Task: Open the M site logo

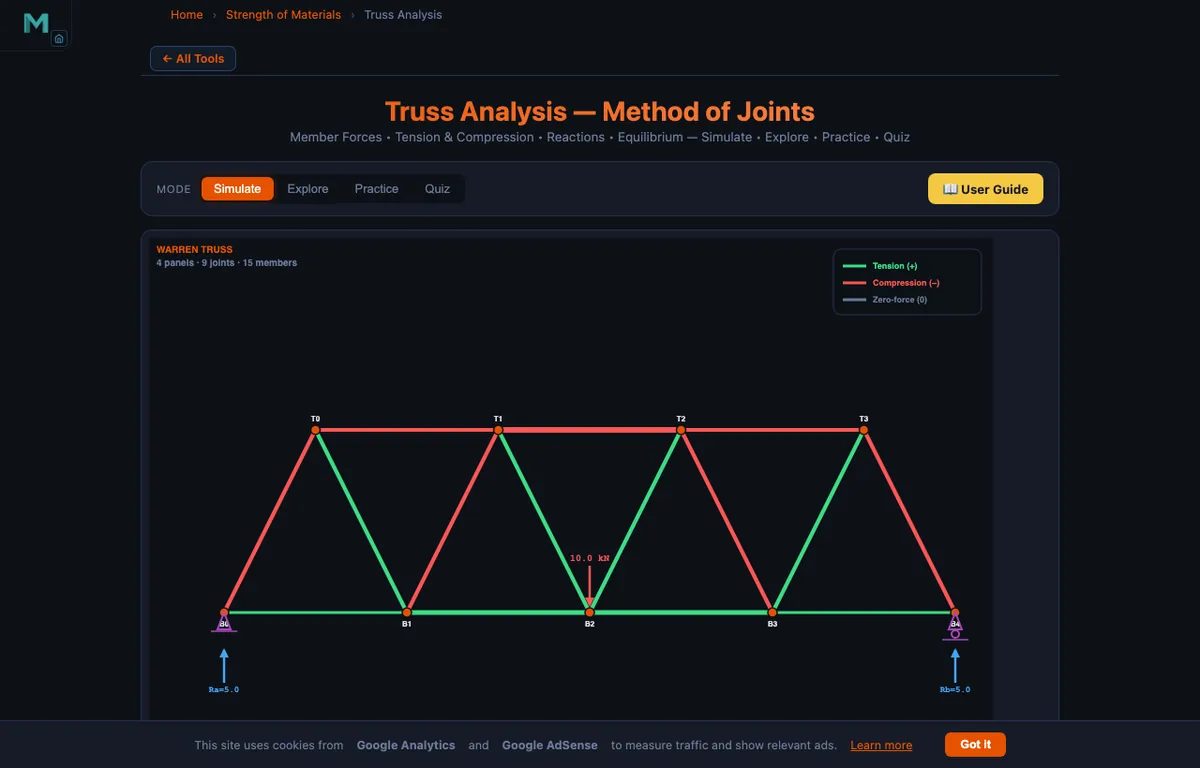Action: pyautogui.click(x=35, y=22)
